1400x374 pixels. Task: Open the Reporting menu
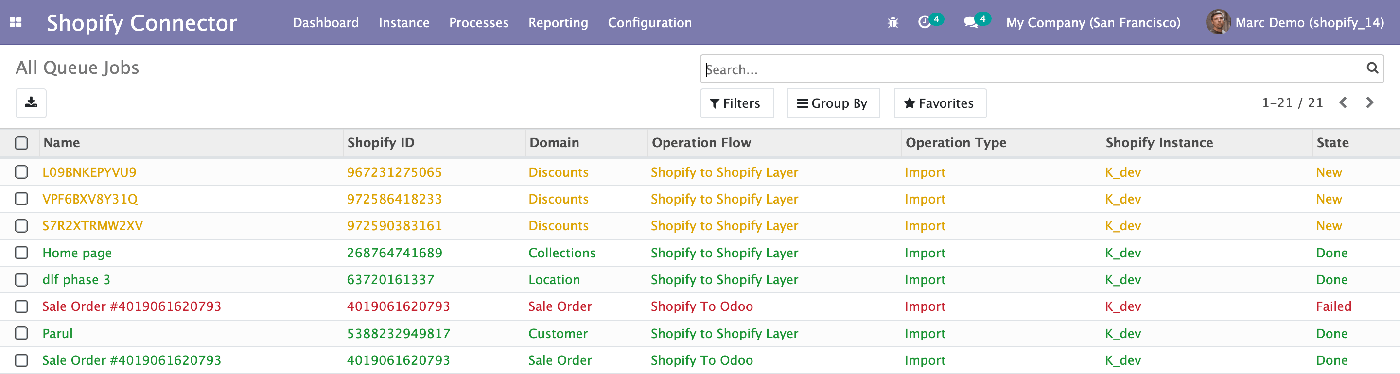pos(558,22)
